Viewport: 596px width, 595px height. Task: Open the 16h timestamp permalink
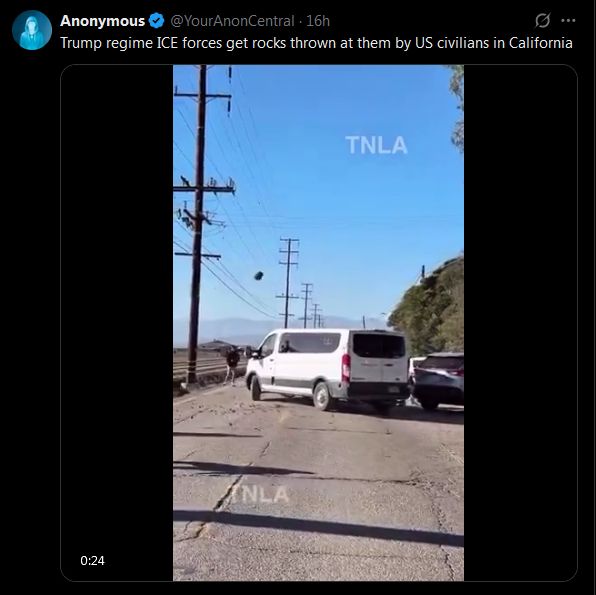tap(318, 21)
